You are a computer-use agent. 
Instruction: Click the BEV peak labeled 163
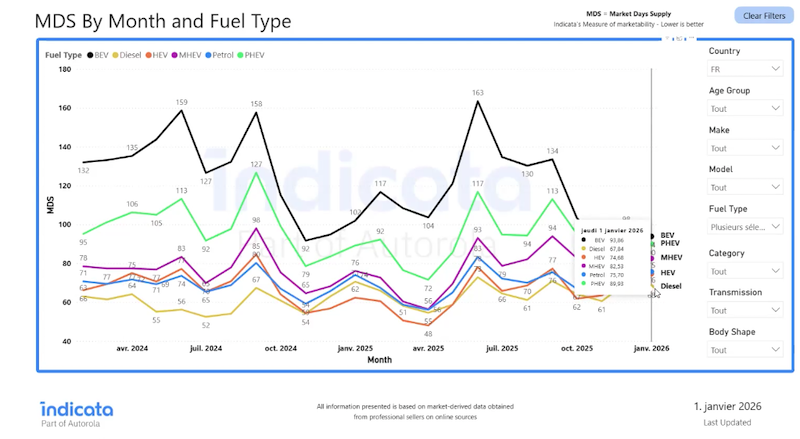coord(478,101)
